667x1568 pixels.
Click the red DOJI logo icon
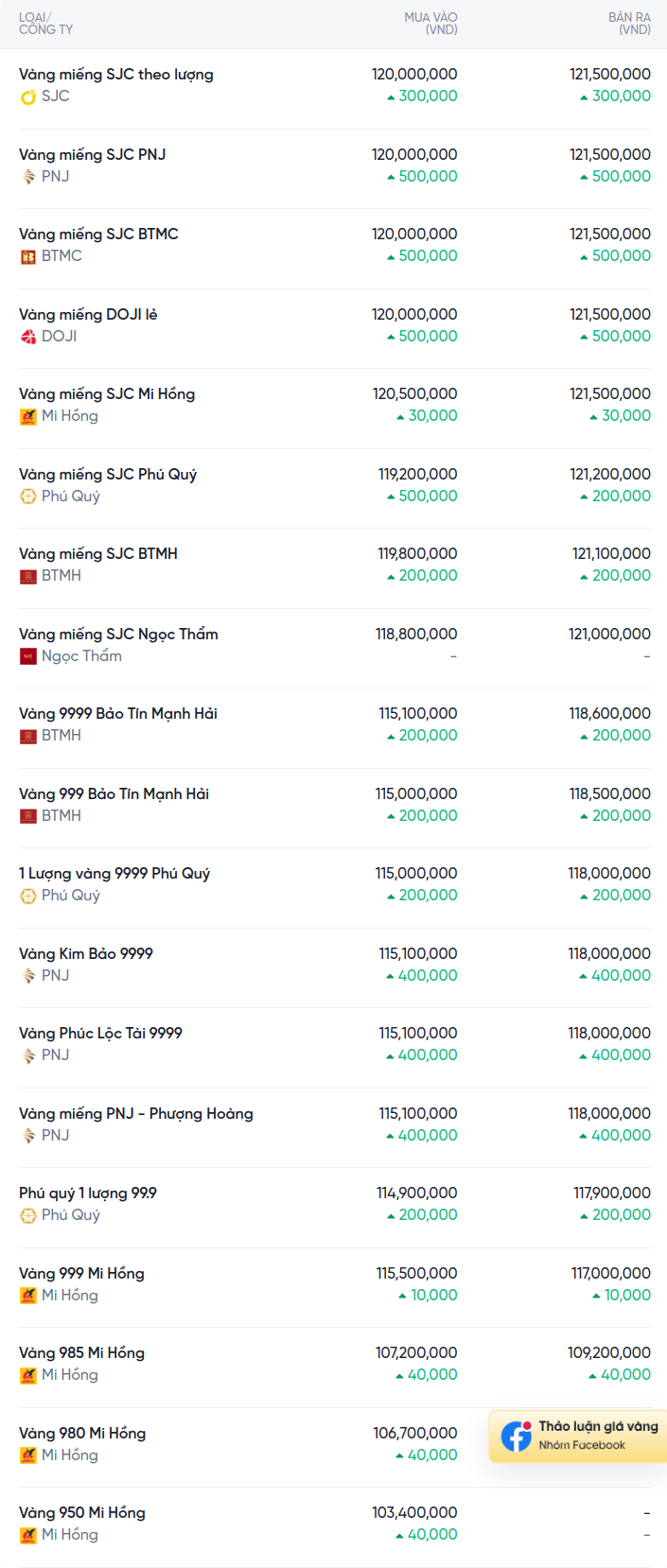(x=28, y=337)
